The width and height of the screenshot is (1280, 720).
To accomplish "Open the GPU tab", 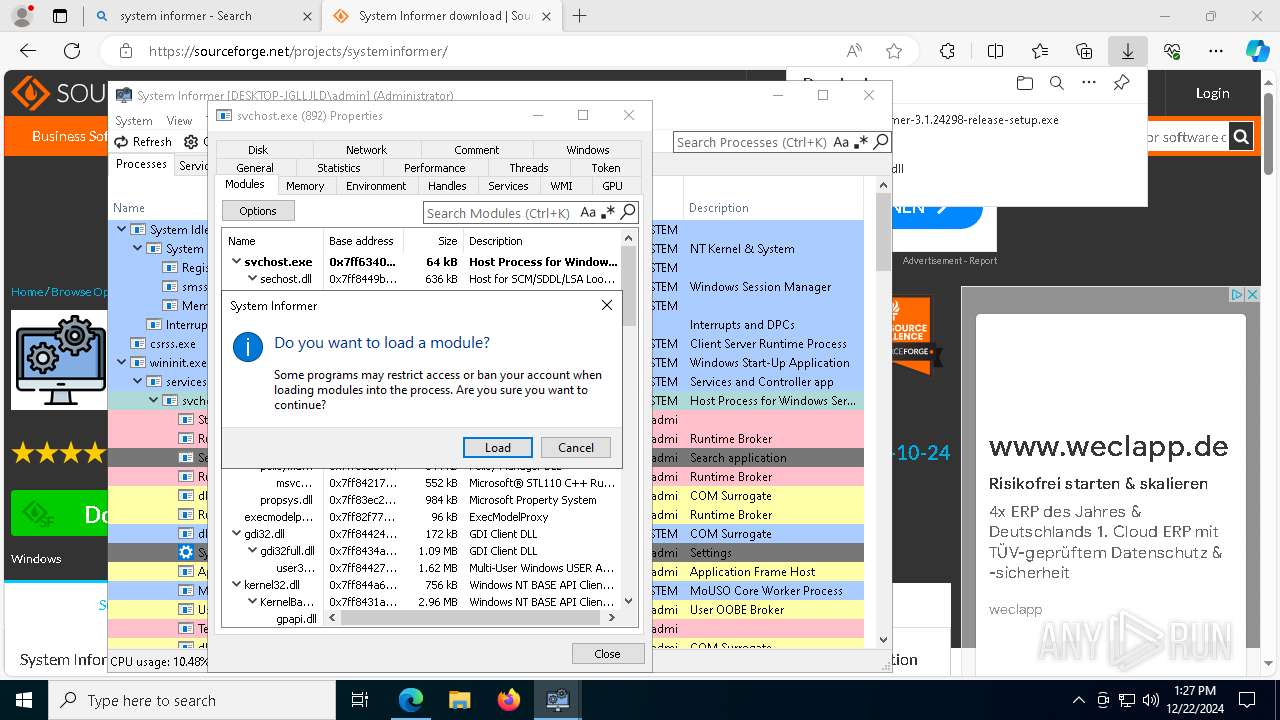I will tap(613, 185).
